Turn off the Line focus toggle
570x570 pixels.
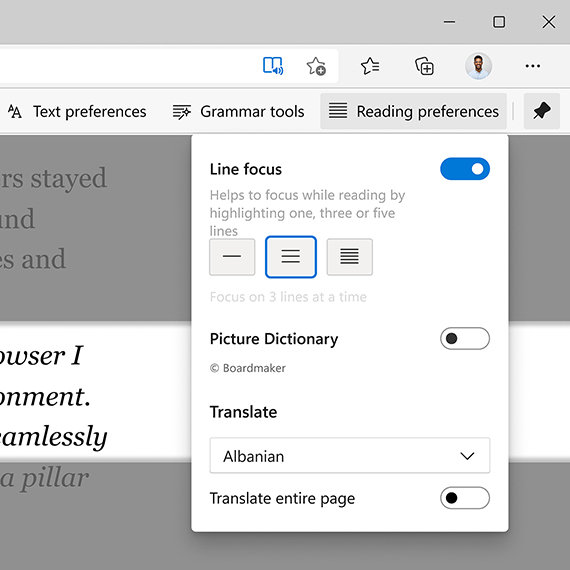point(465,169)
